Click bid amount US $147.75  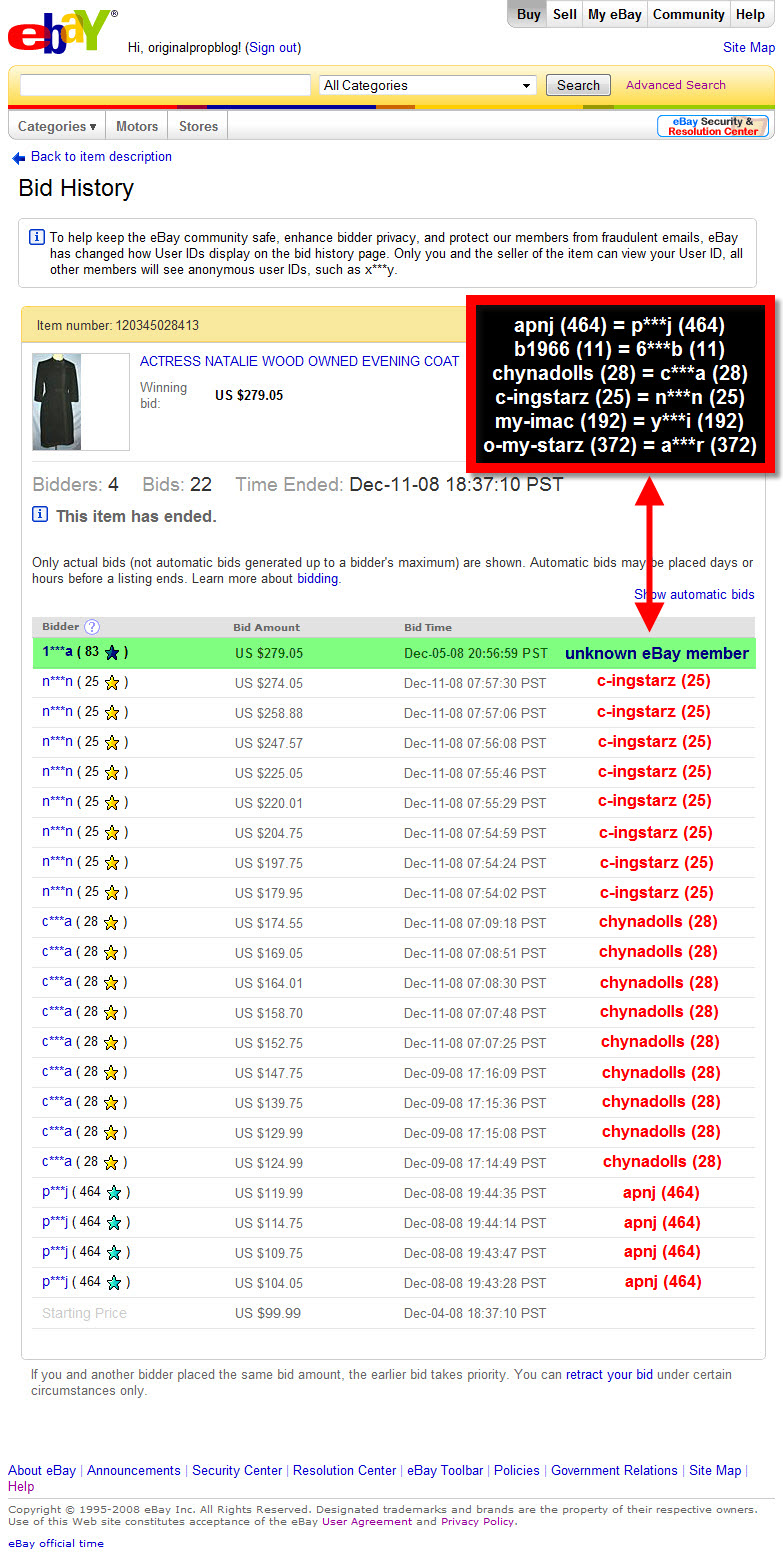(269, 1073)
